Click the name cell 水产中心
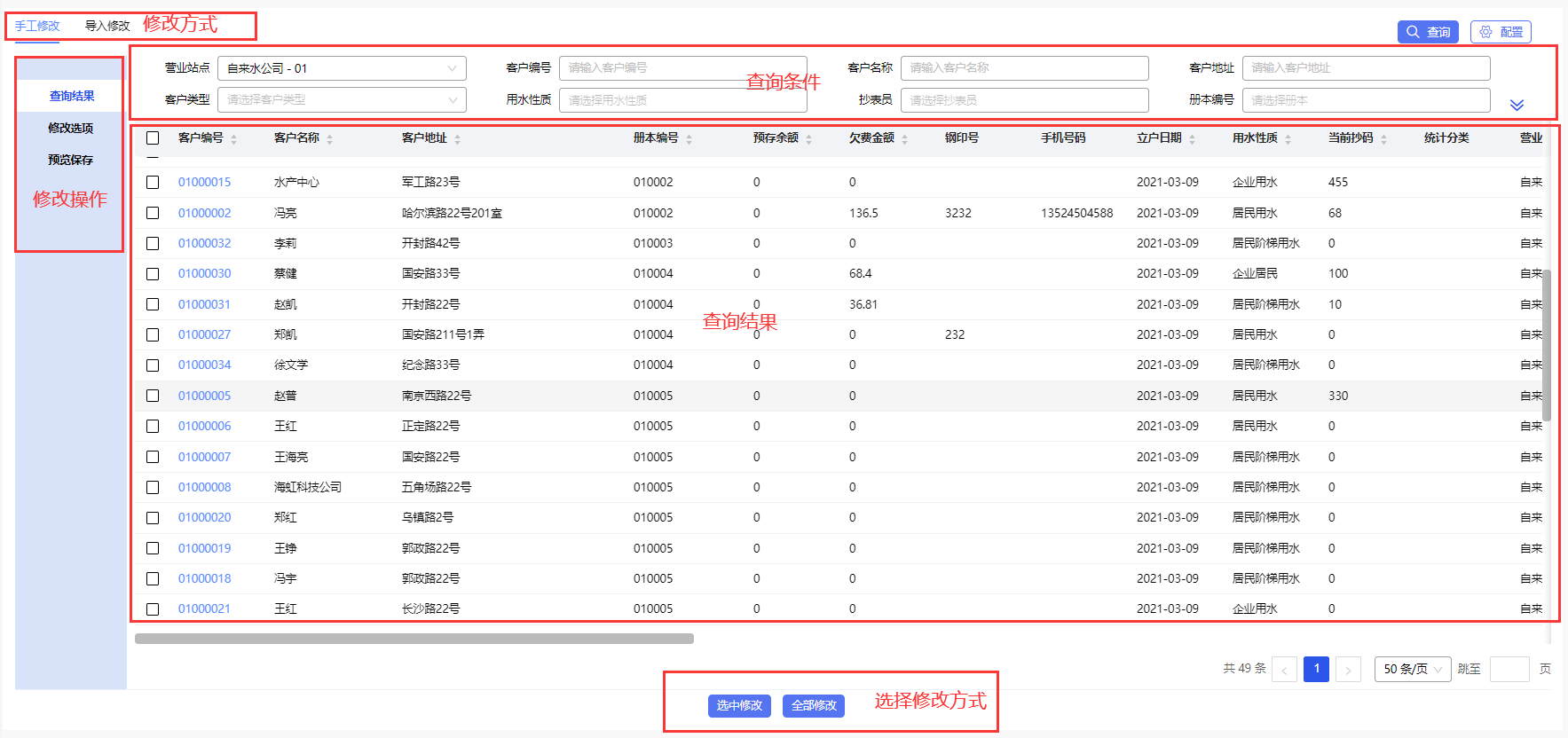The image size is (1568, 738). [x=296, y=183]
